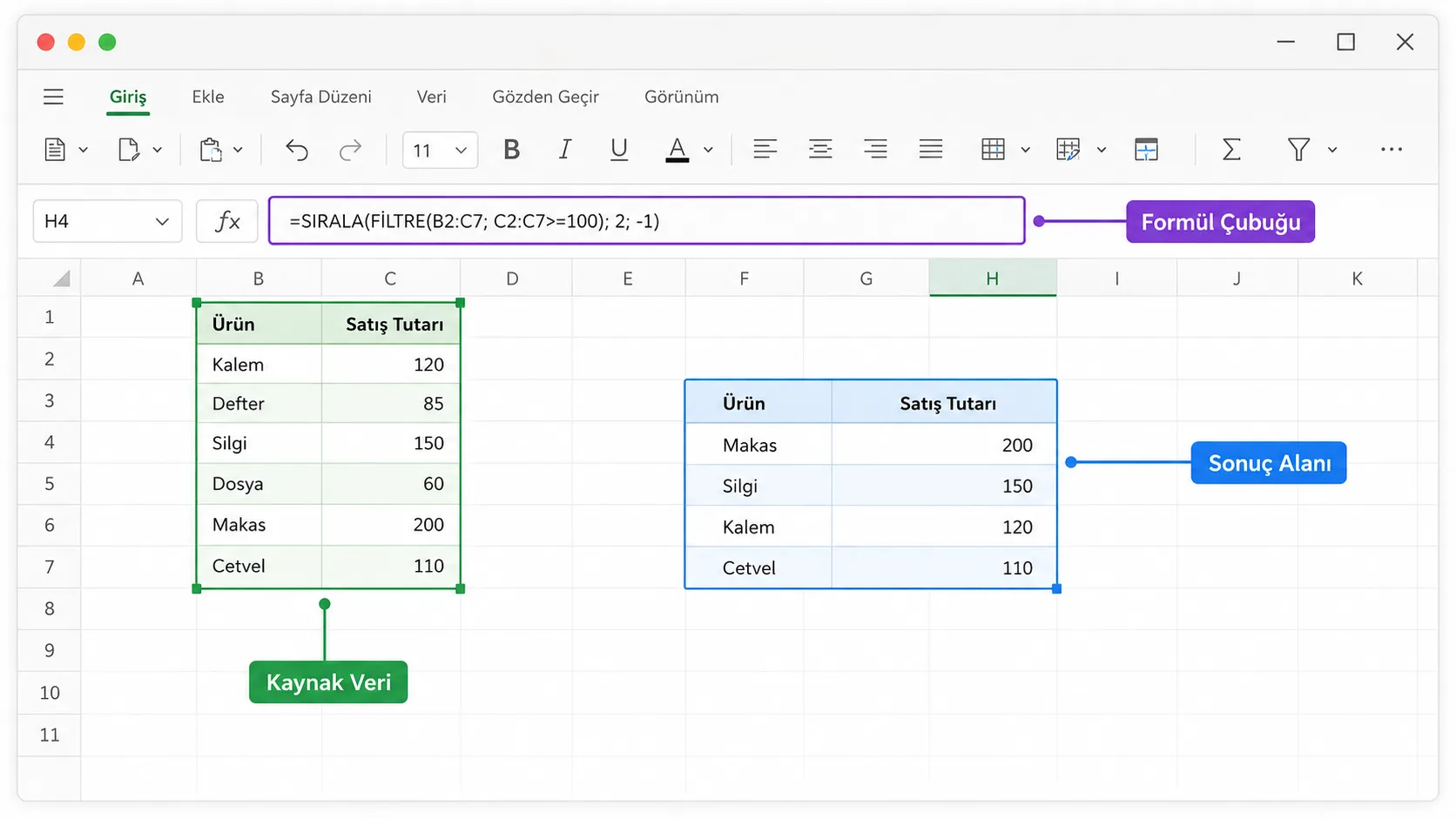Align text to the left
This screenshot has height=819, width=1456.
point(765,149)
